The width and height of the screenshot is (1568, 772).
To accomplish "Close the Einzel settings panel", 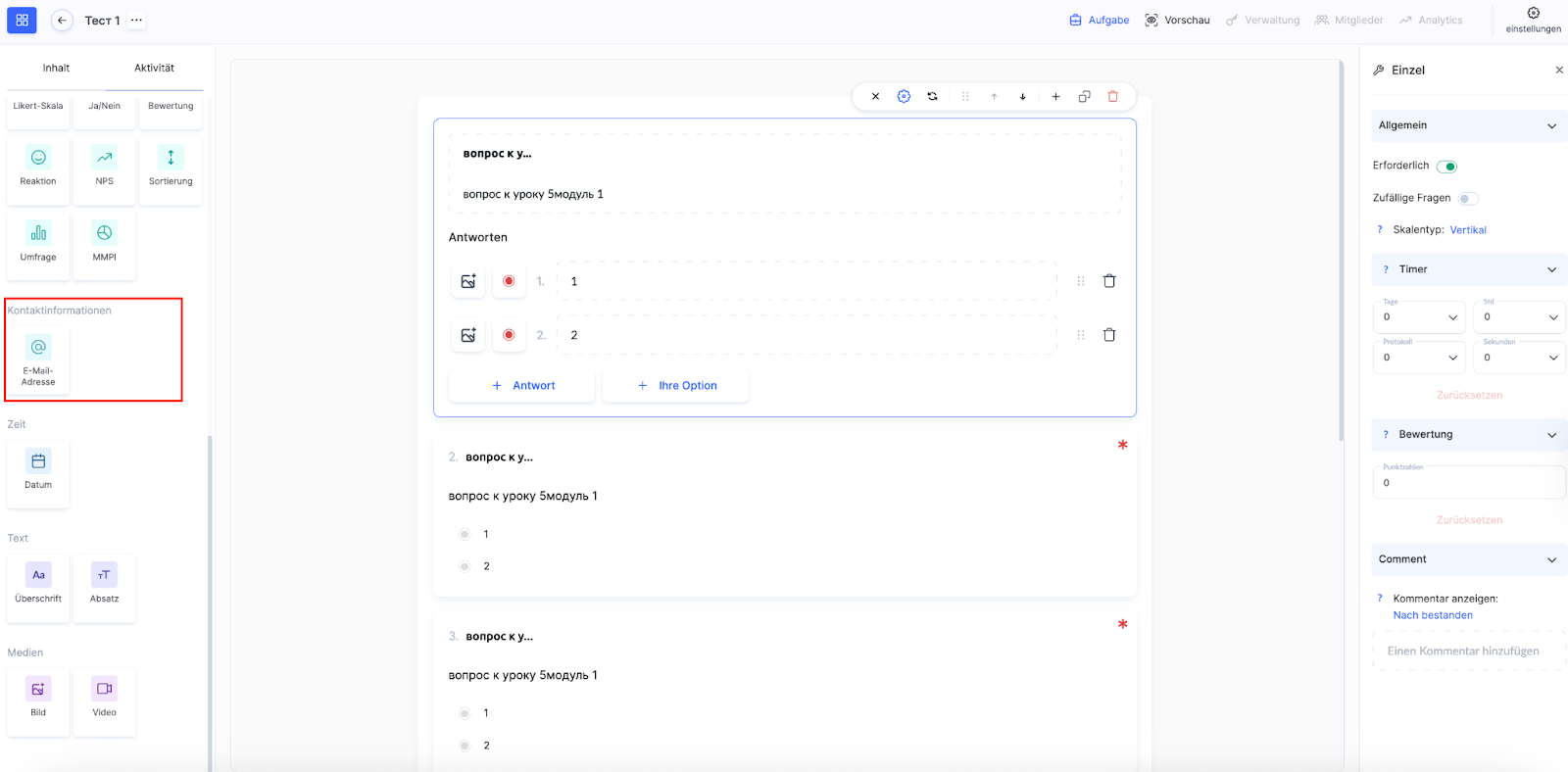I will (x=1559, y=71).
